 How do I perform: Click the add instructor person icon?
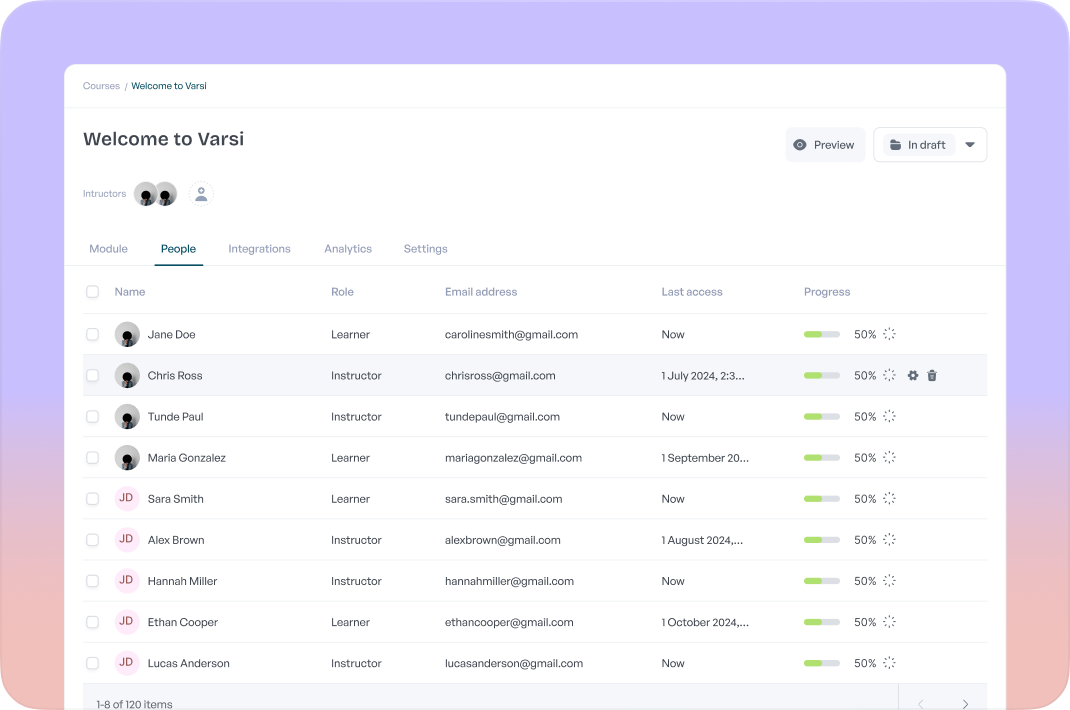pyautogui.click(x=201, y=194)
